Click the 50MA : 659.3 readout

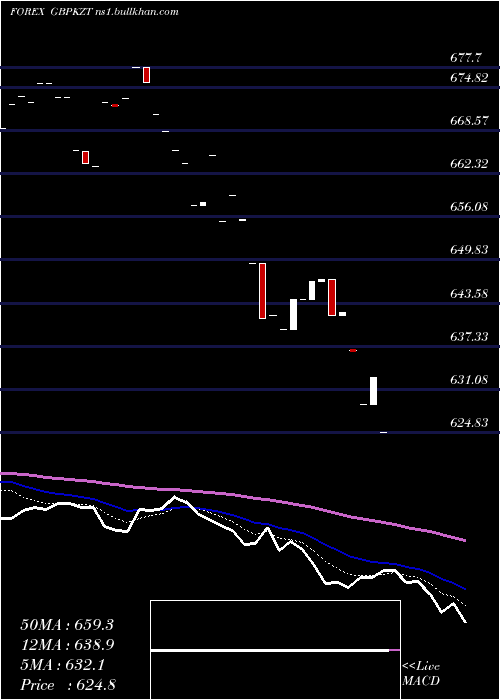click(x=67, y=625)
